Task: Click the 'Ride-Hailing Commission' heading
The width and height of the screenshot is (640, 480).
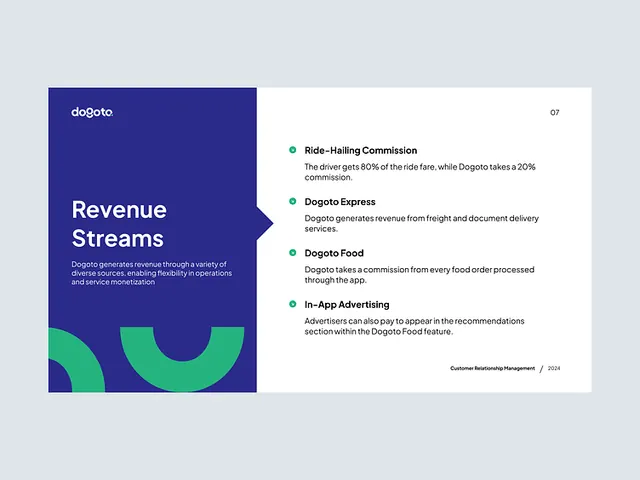Action: pyautogui.click(x=361, y=151)
